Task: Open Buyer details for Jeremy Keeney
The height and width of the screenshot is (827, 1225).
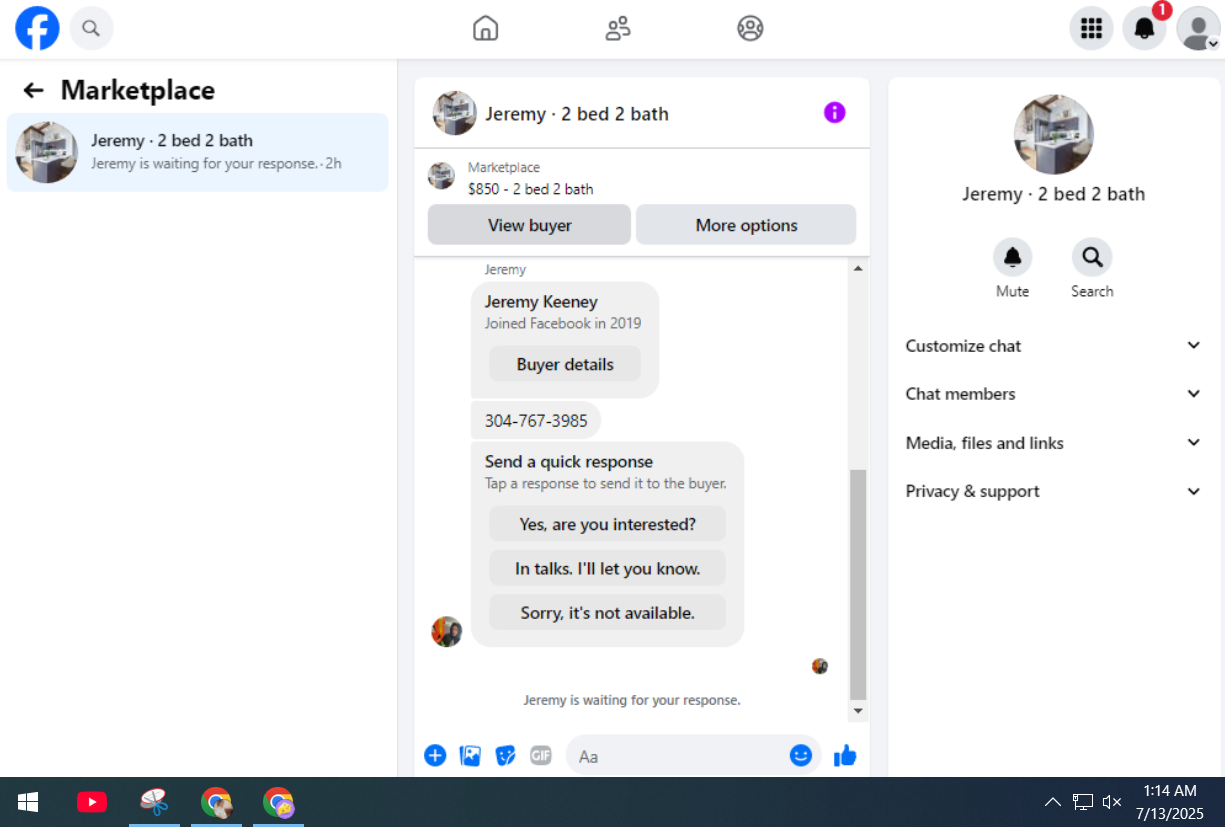Action: pos(565,364)
